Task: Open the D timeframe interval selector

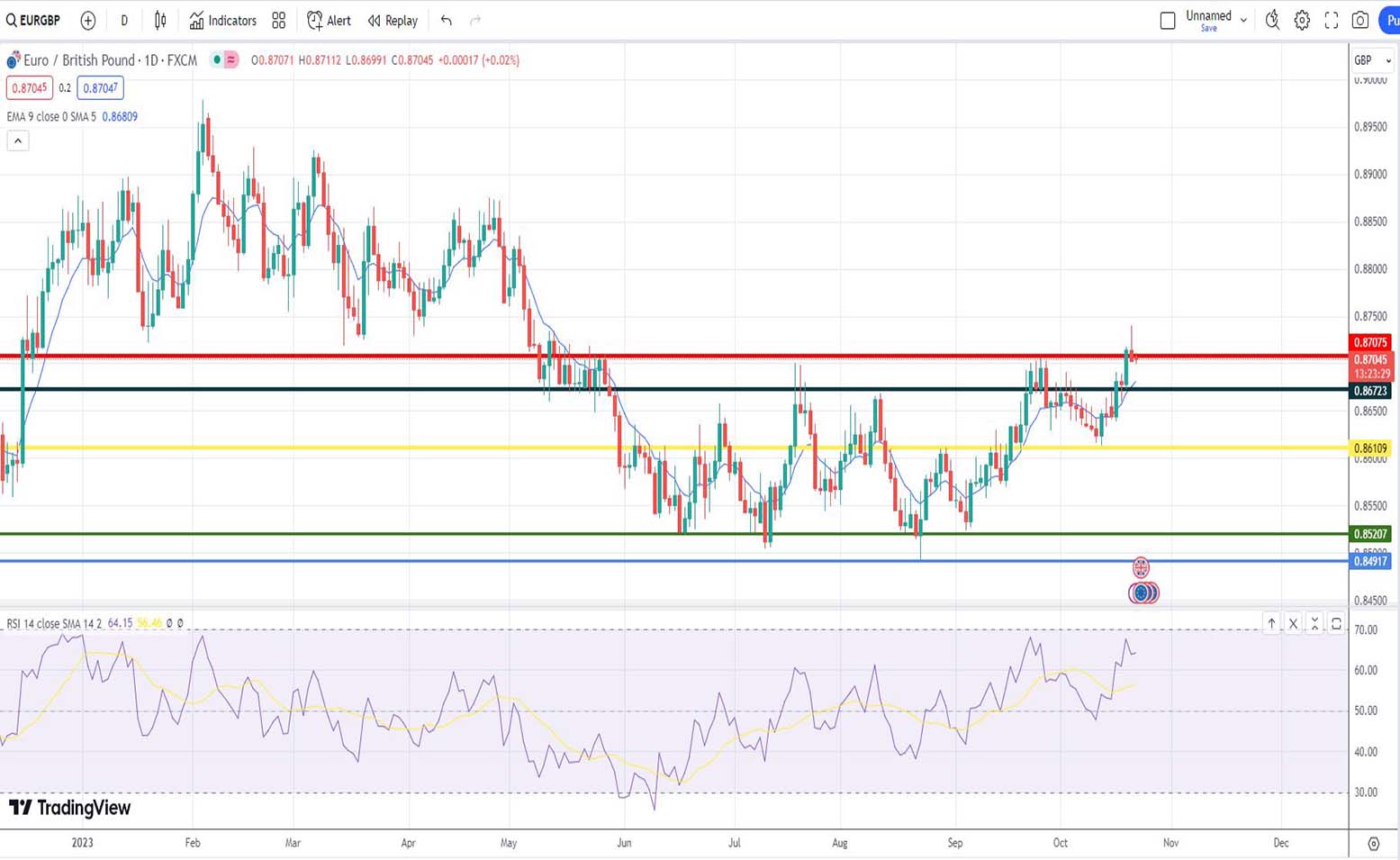Action: pos(124,20)
